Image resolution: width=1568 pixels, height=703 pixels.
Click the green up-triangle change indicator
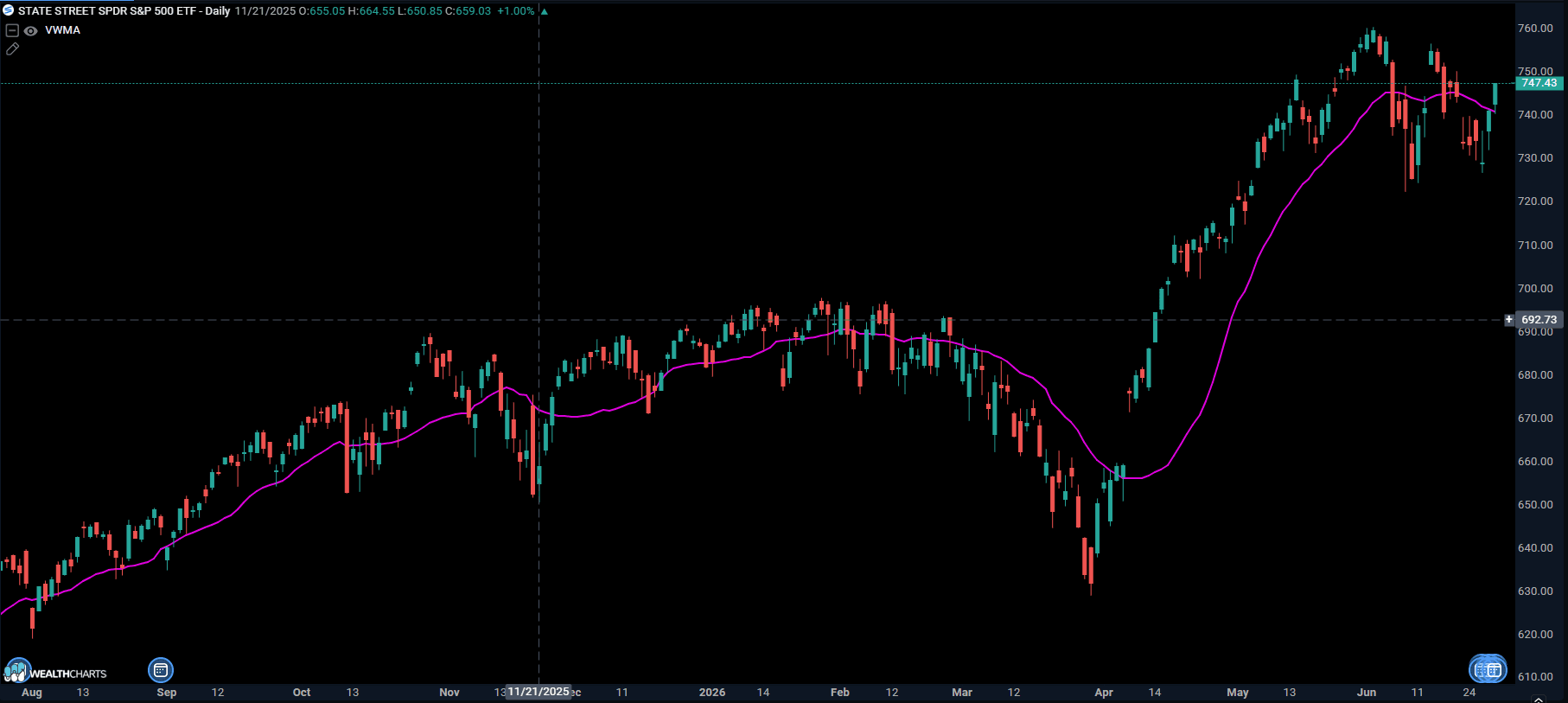544,11
